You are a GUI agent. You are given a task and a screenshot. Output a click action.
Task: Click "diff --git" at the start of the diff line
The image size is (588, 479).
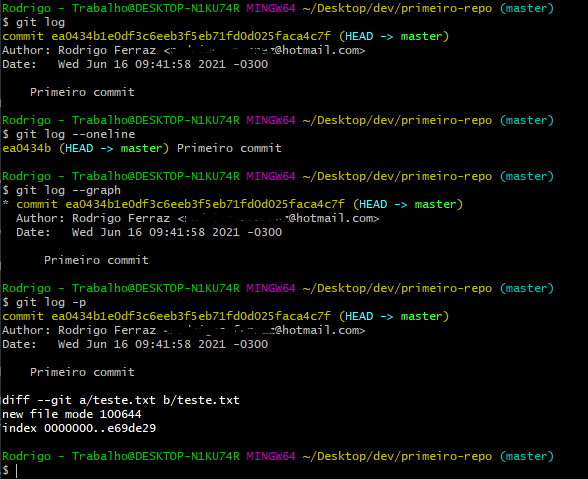pyautogui.click(x=37, y=400)
